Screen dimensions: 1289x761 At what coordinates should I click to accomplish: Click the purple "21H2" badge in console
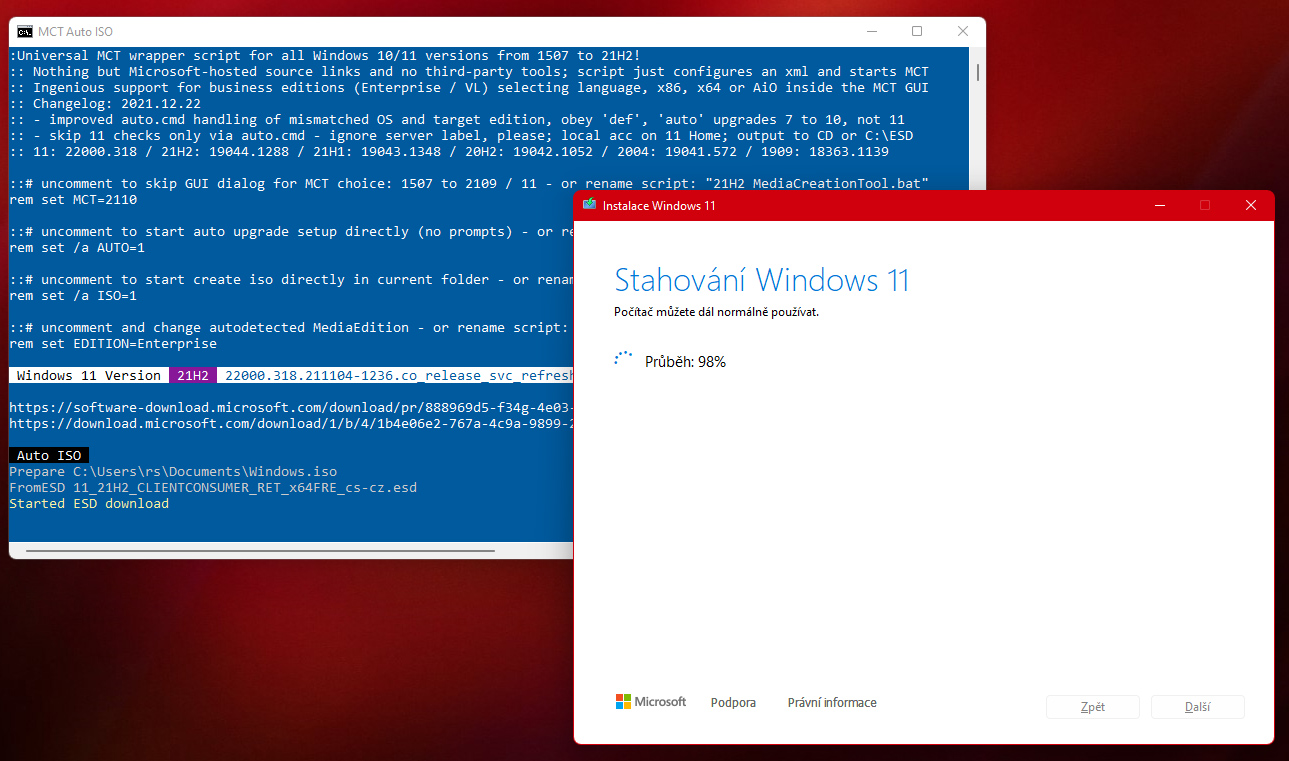193,375
